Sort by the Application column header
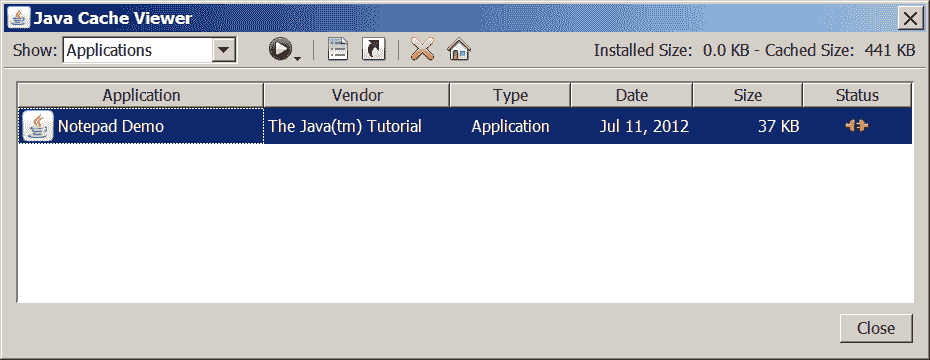 (x=141, y=95)
